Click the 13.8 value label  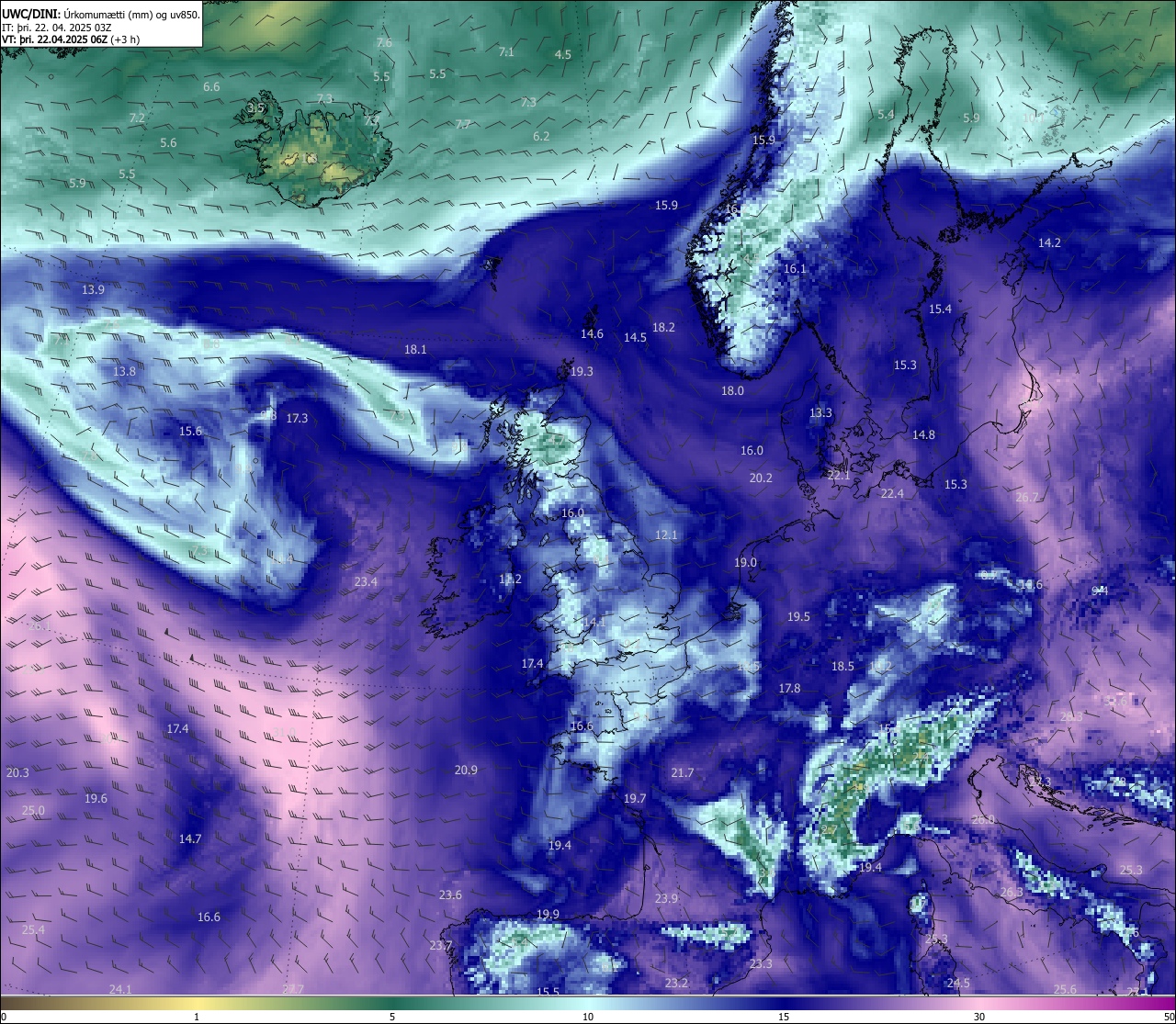(x=124, y=372)
